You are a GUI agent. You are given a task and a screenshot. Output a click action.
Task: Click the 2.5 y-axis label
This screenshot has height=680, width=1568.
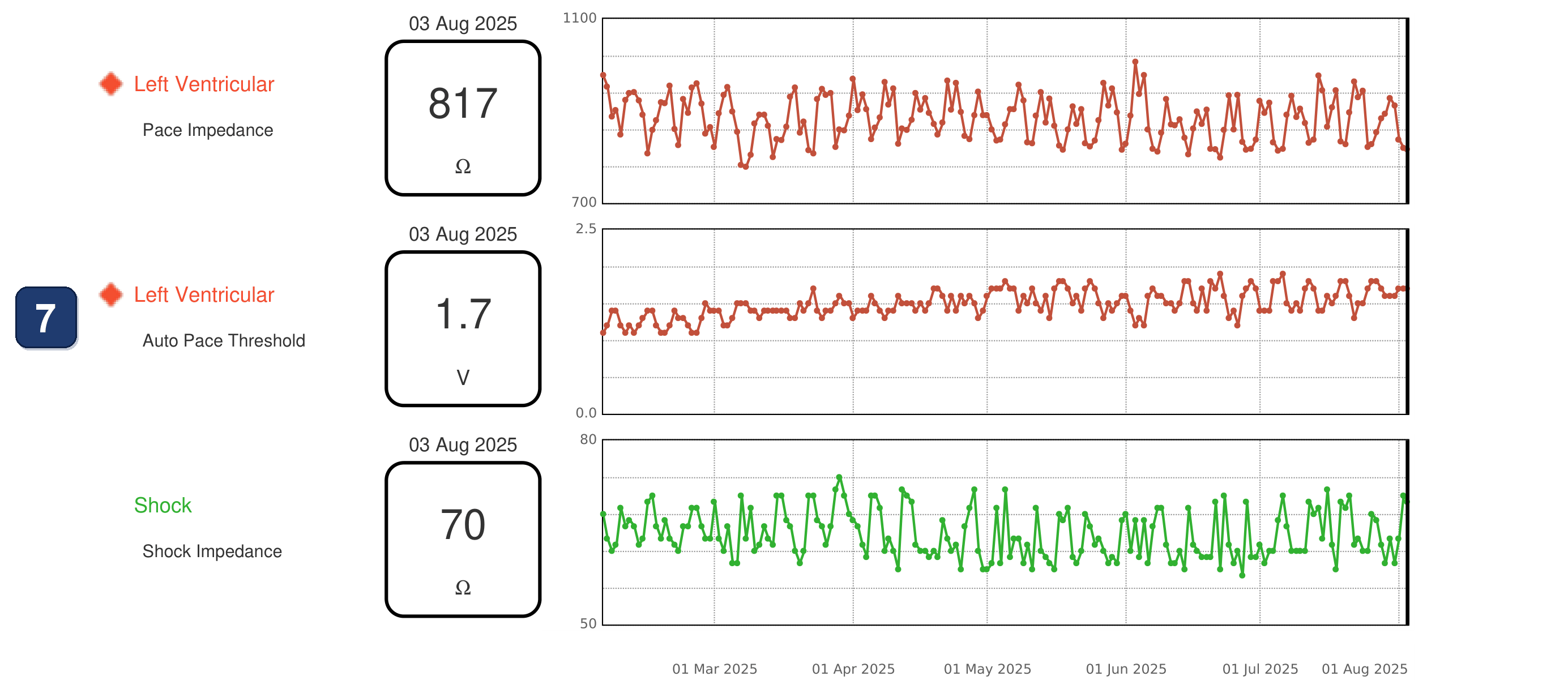click(586, 228)
